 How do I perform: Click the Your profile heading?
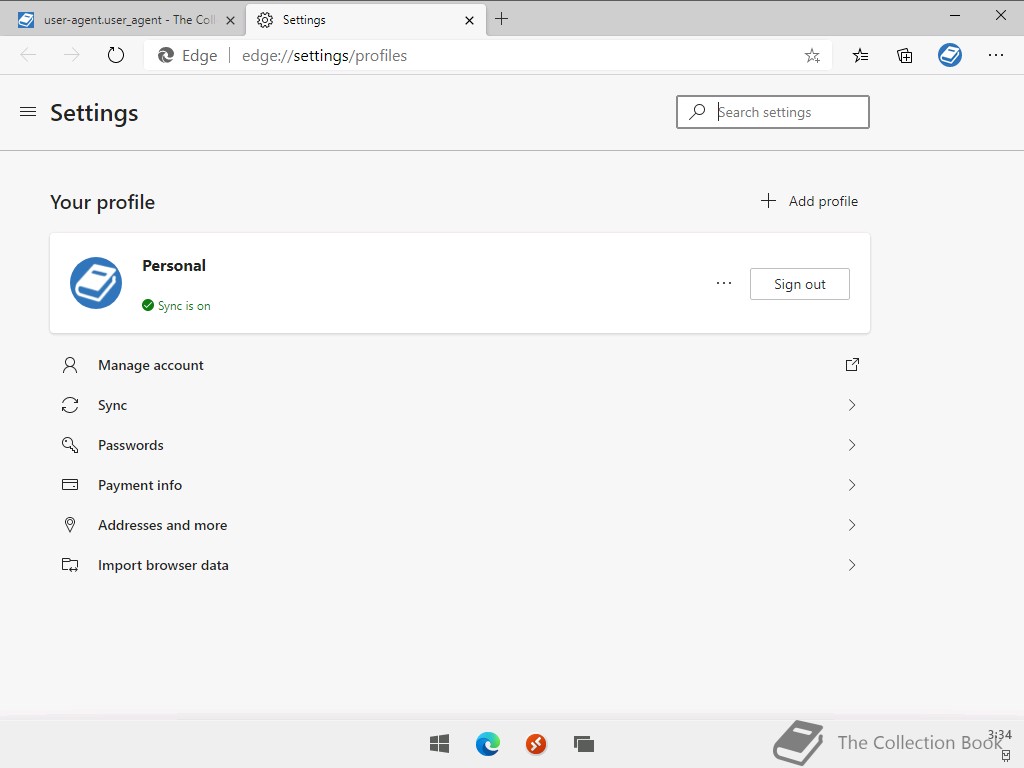(103, 202)
